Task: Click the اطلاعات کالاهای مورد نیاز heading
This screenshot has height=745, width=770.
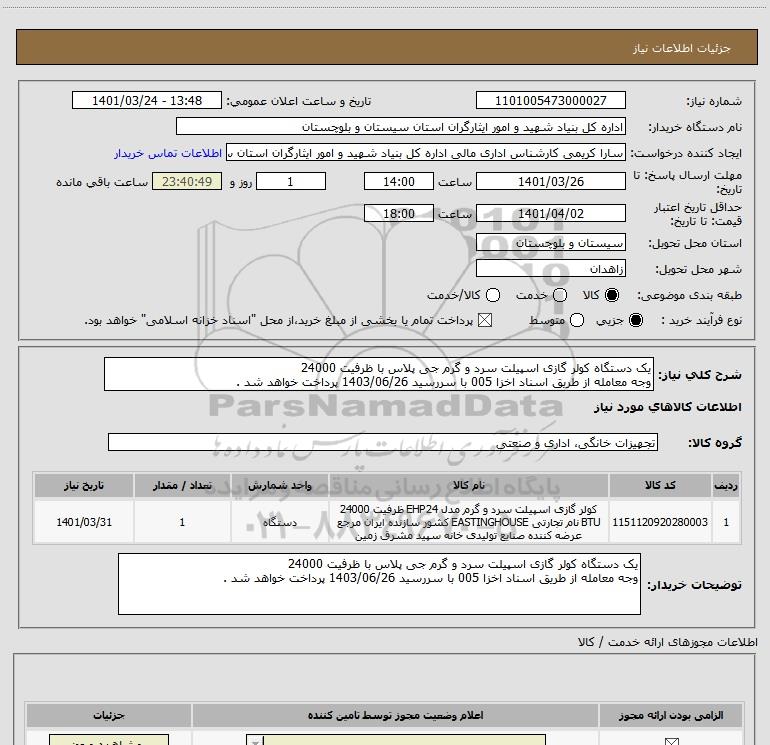Action: tap(668, 407)
